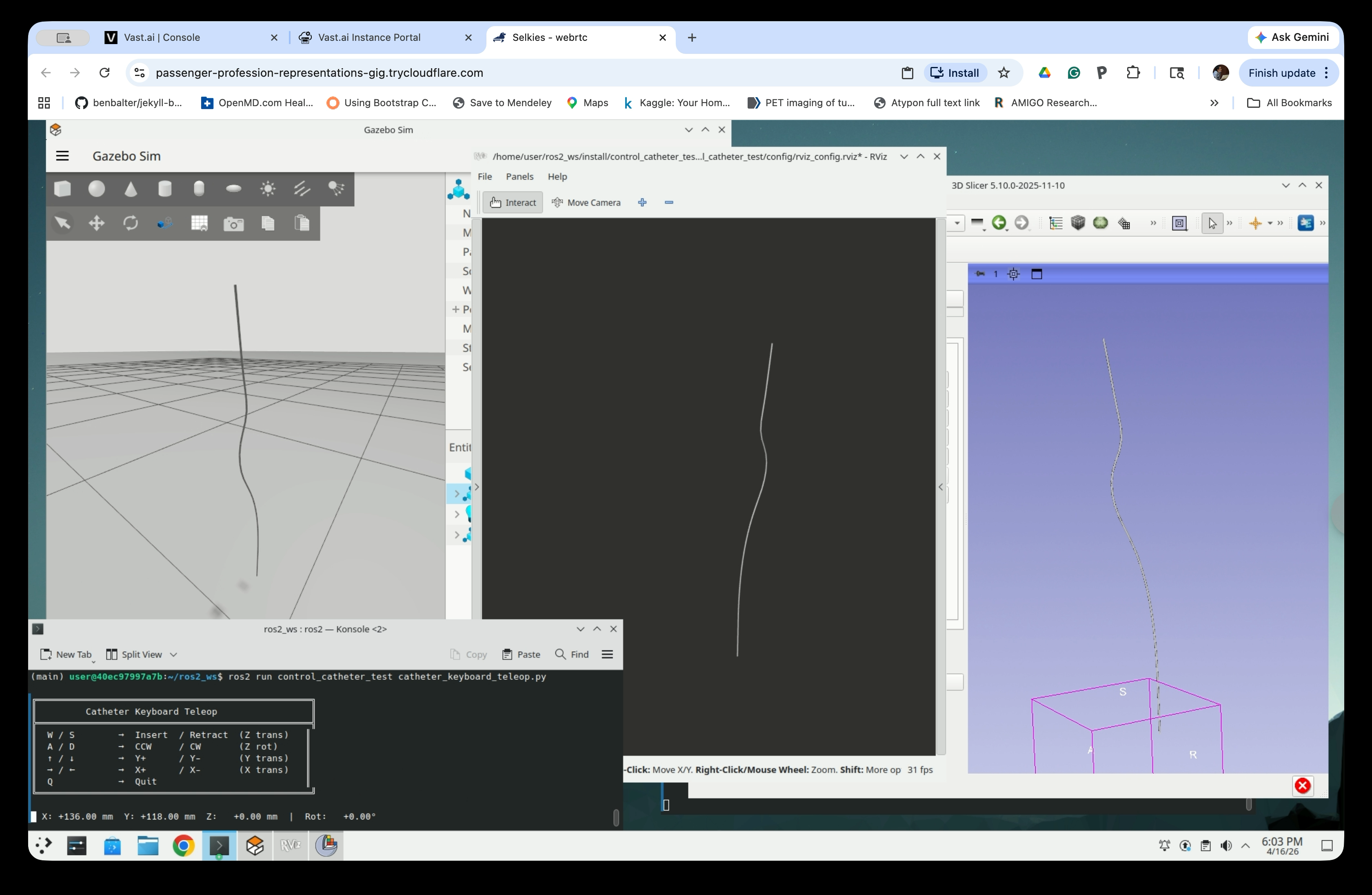This screenshot has height=895, width=1372.
Task: Toggle the Interact tool in RViz
Action: pyautogui.click(x=513, y=203)
